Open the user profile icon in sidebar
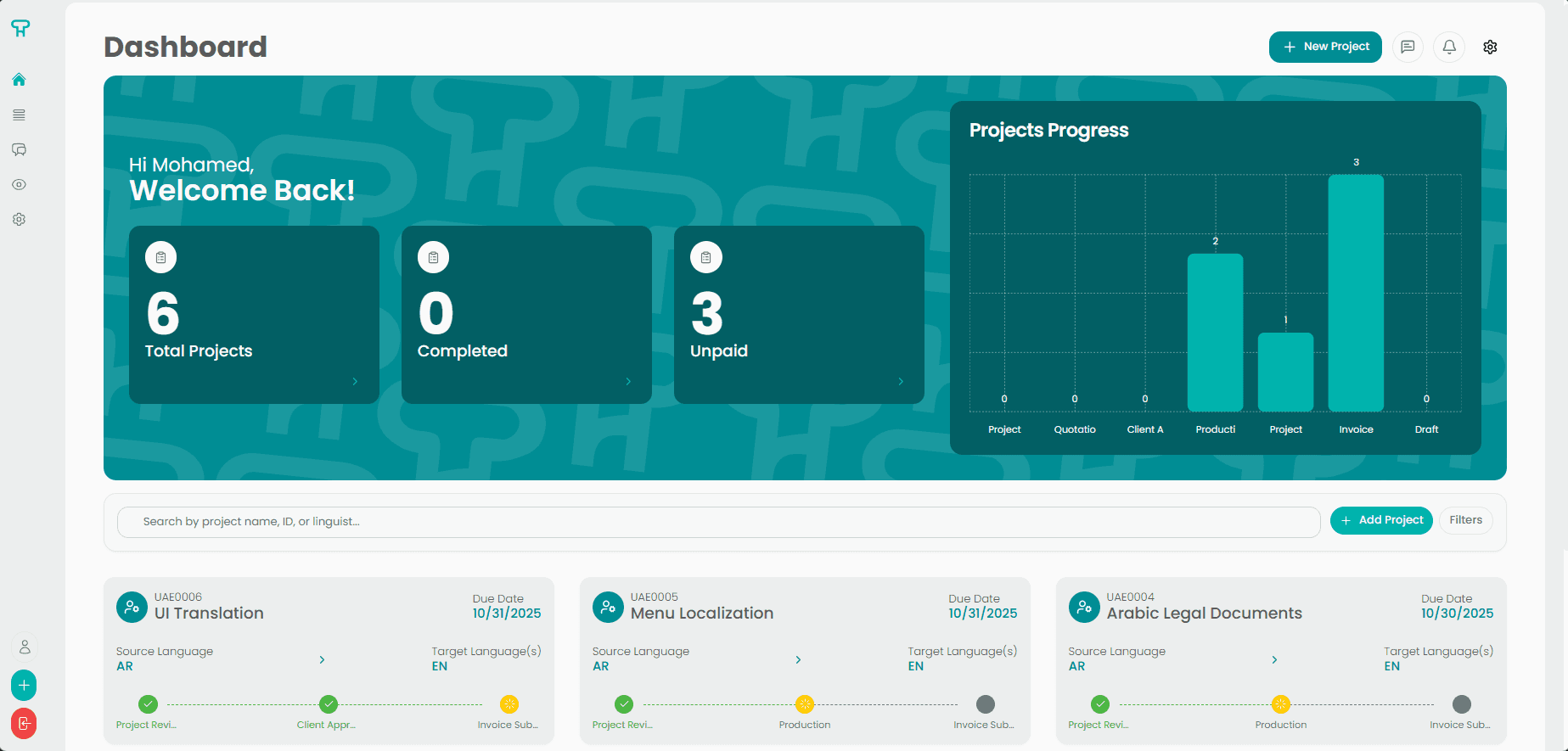The image size is (1568, 751). (25, 647)
